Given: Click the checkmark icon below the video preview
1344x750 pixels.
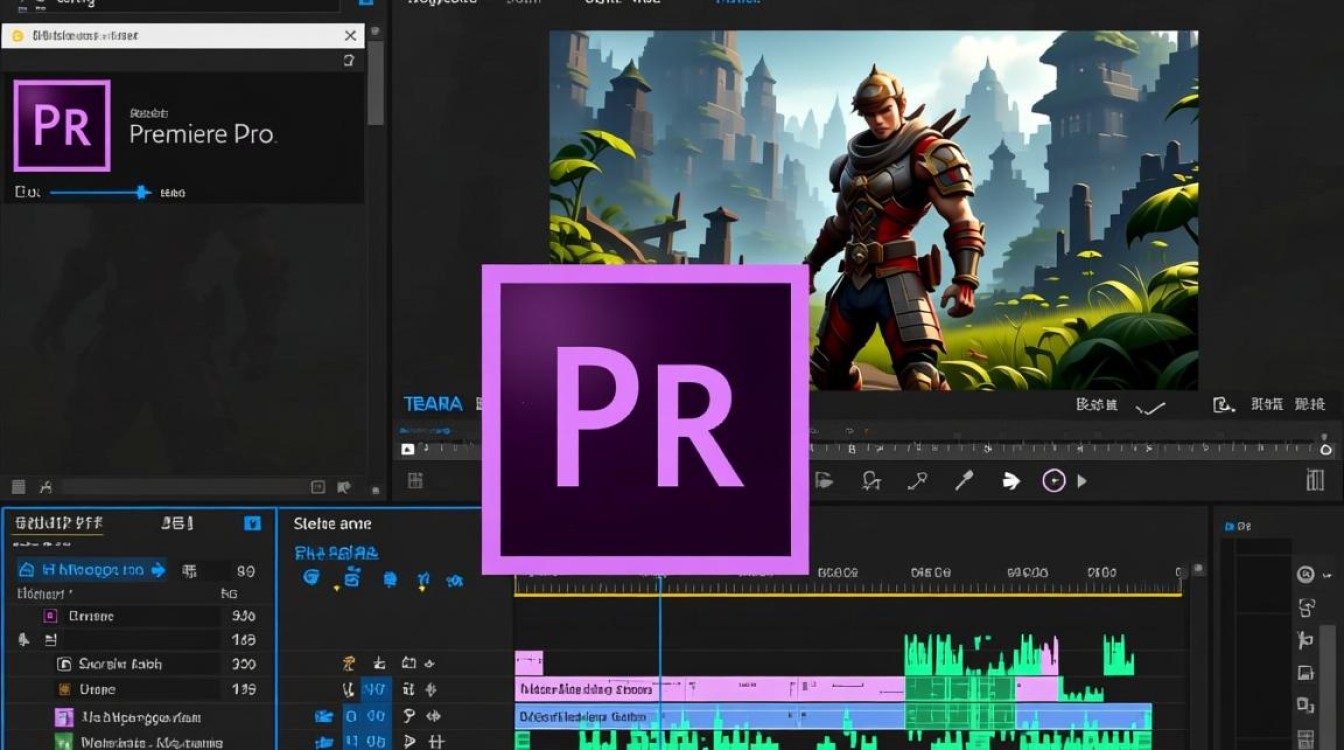Looking at the screenshot, I should pos(1152,406).
